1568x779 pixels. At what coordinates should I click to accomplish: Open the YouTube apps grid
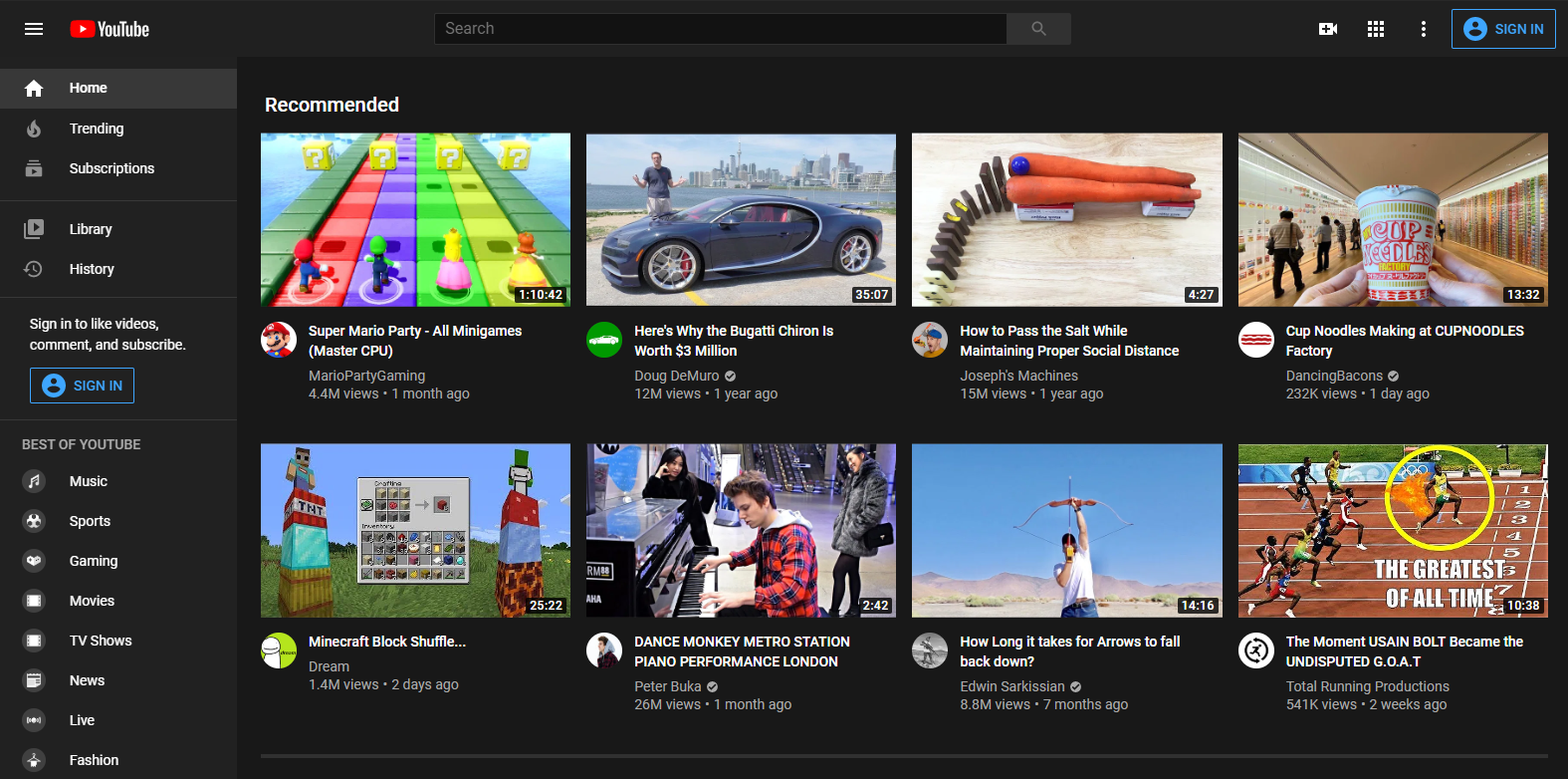(x=1376, y=29)
